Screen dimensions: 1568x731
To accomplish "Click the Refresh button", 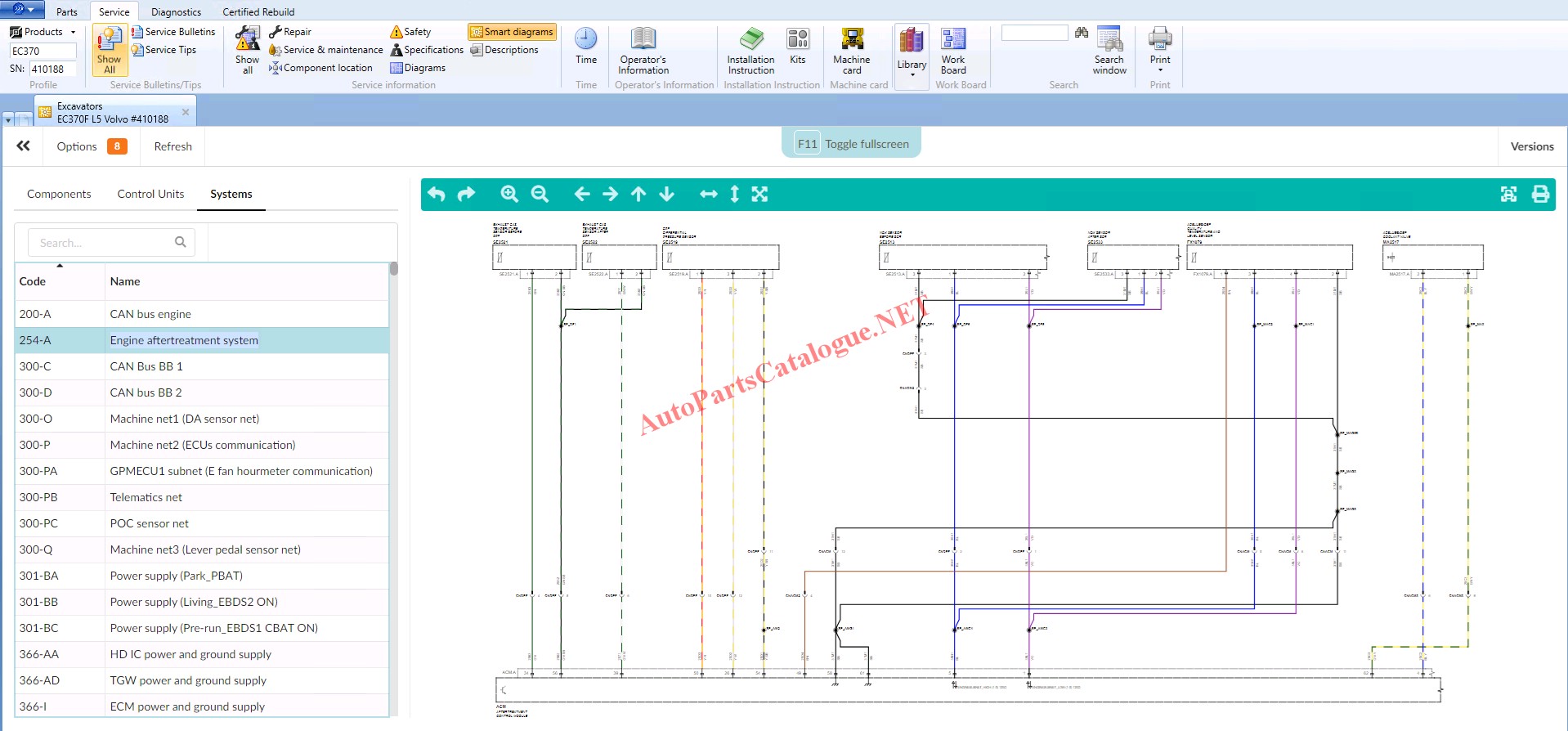I will point(172,146).
